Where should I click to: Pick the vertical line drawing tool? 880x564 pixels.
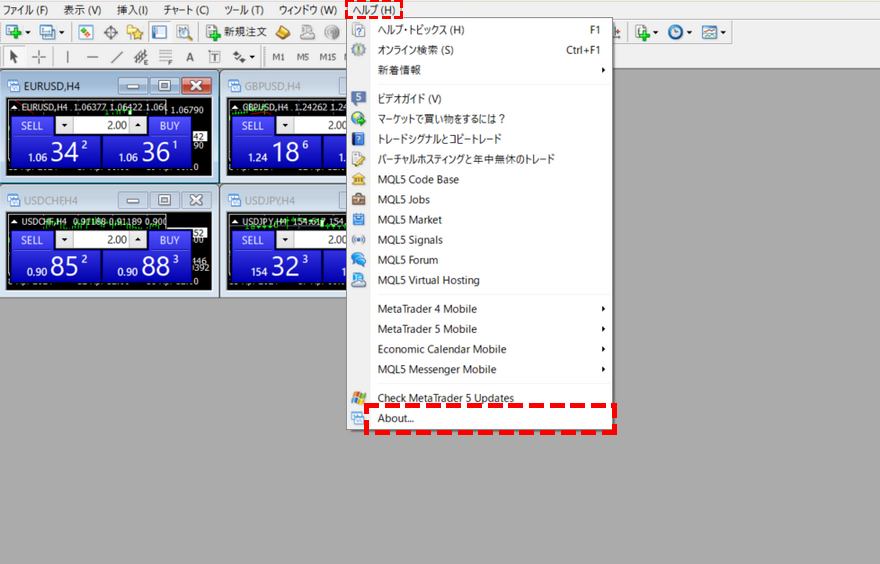[x=67, y=57]
